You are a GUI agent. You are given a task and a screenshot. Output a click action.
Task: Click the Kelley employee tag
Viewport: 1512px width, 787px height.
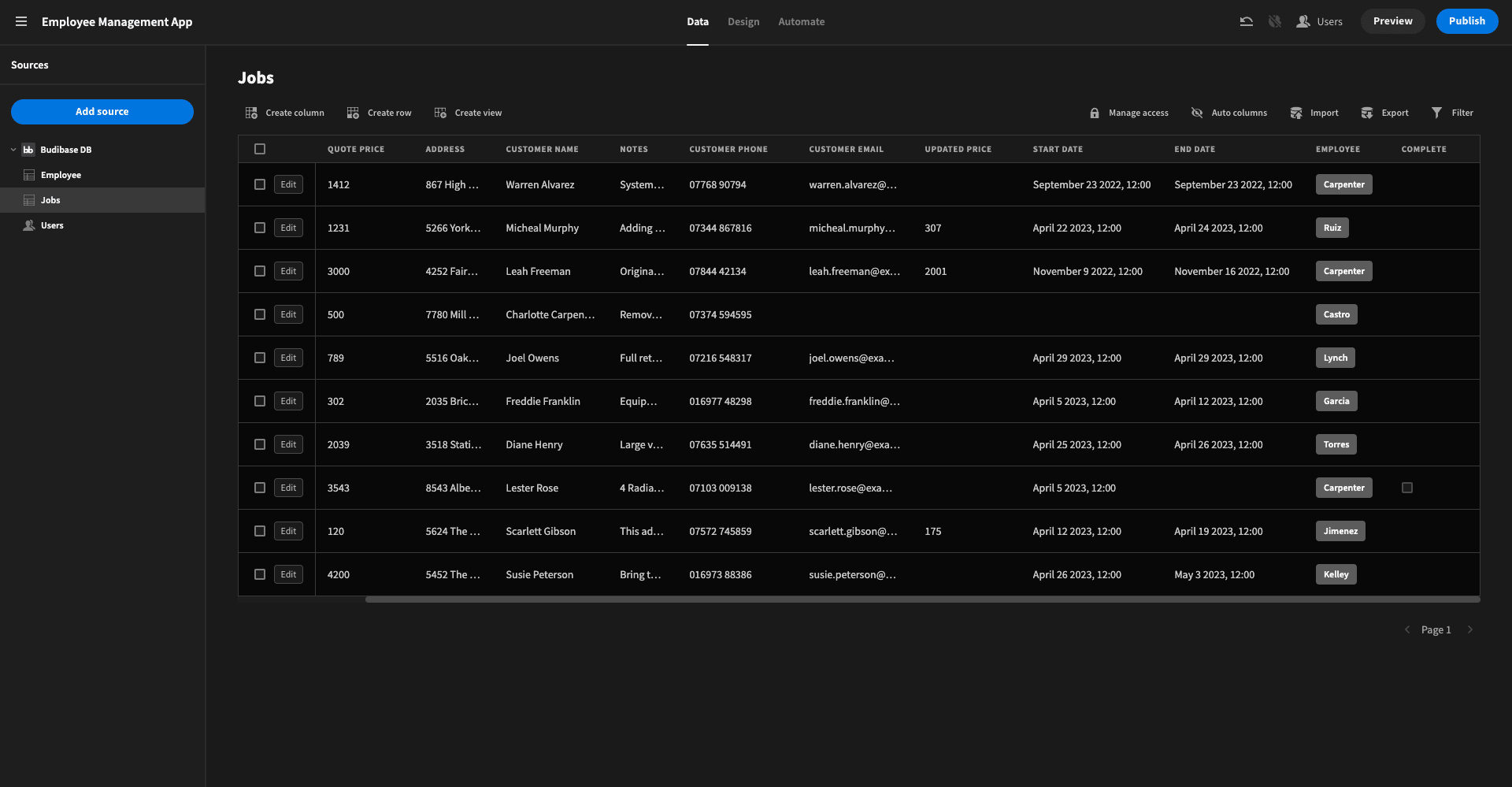(x=1336, y=574)
